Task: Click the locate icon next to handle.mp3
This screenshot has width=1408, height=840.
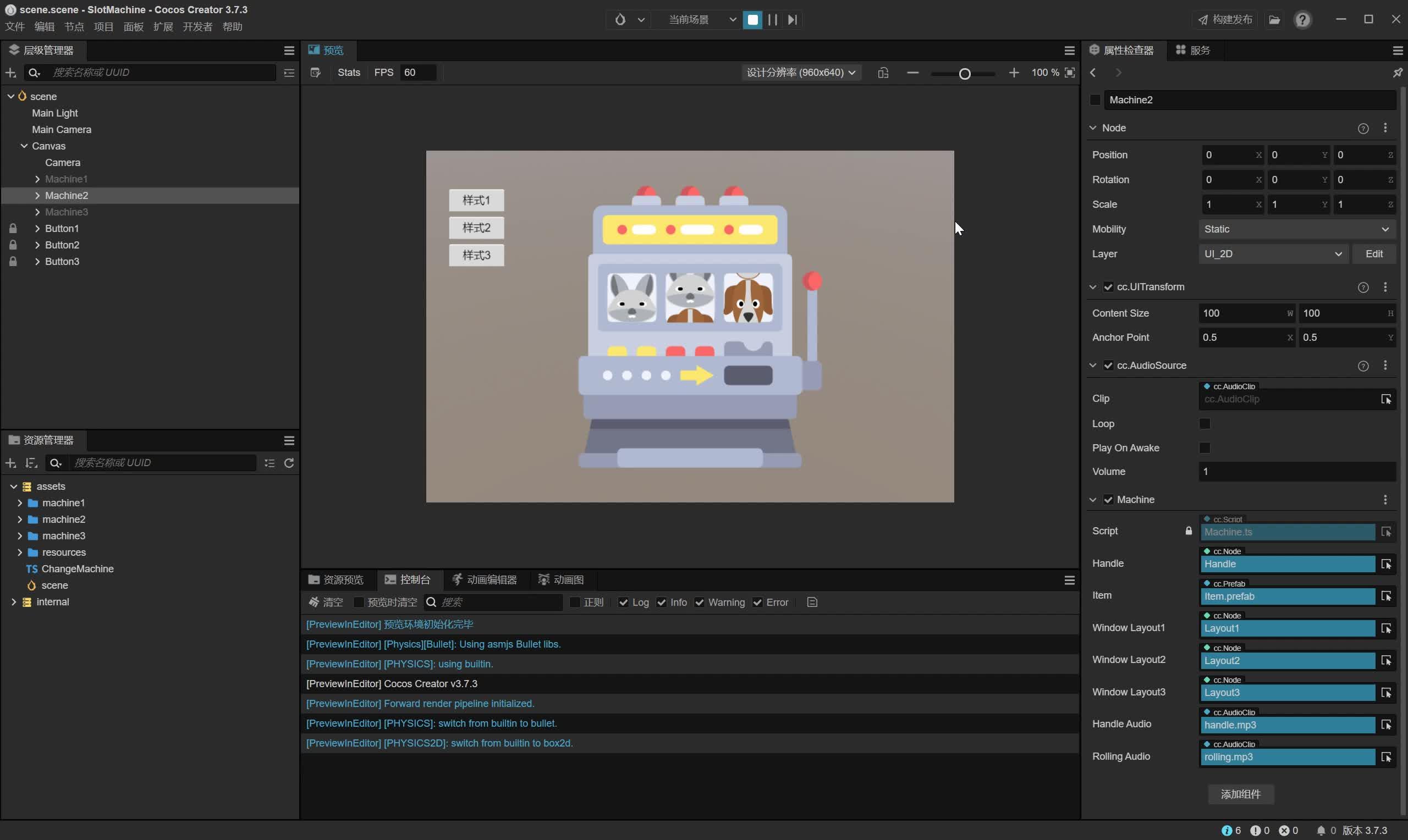Action: pyautogui.click(x=1386, y=725)
